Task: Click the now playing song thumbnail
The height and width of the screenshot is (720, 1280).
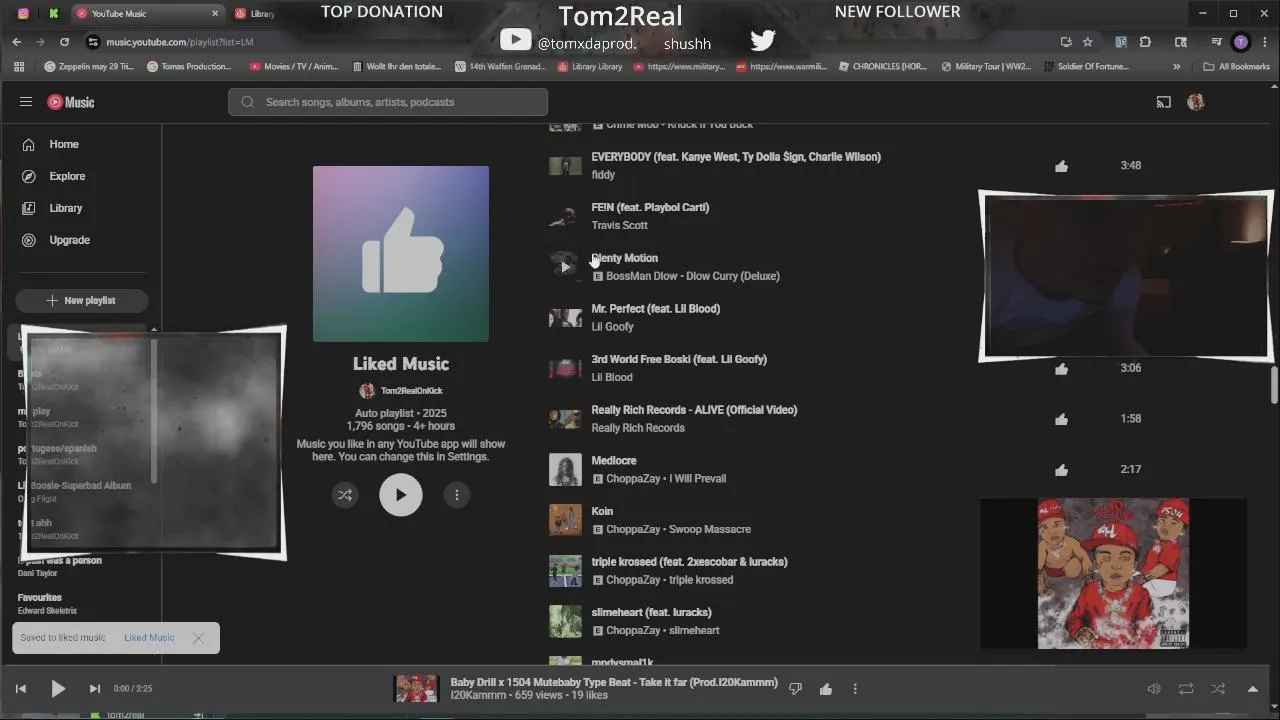Action: point(417,689)
